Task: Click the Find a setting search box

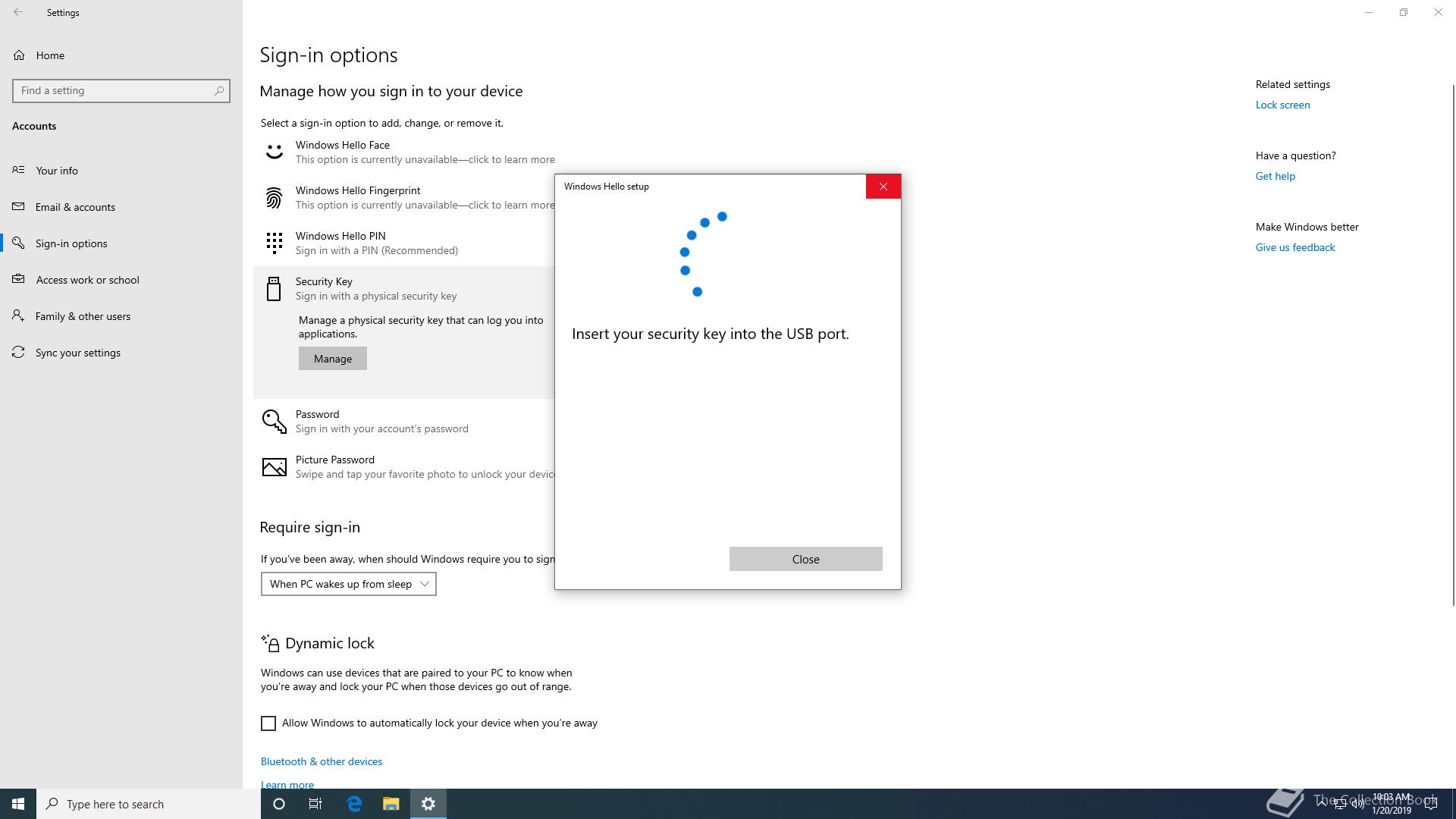Action: 121,90
